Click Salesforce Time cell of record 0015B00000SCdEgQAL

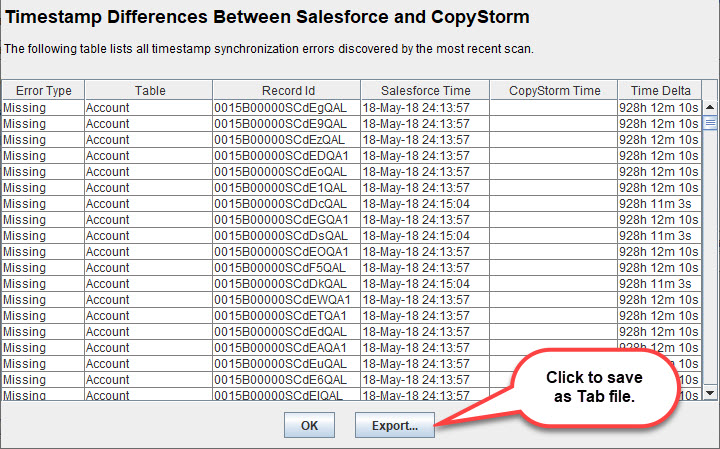[425, 108]
